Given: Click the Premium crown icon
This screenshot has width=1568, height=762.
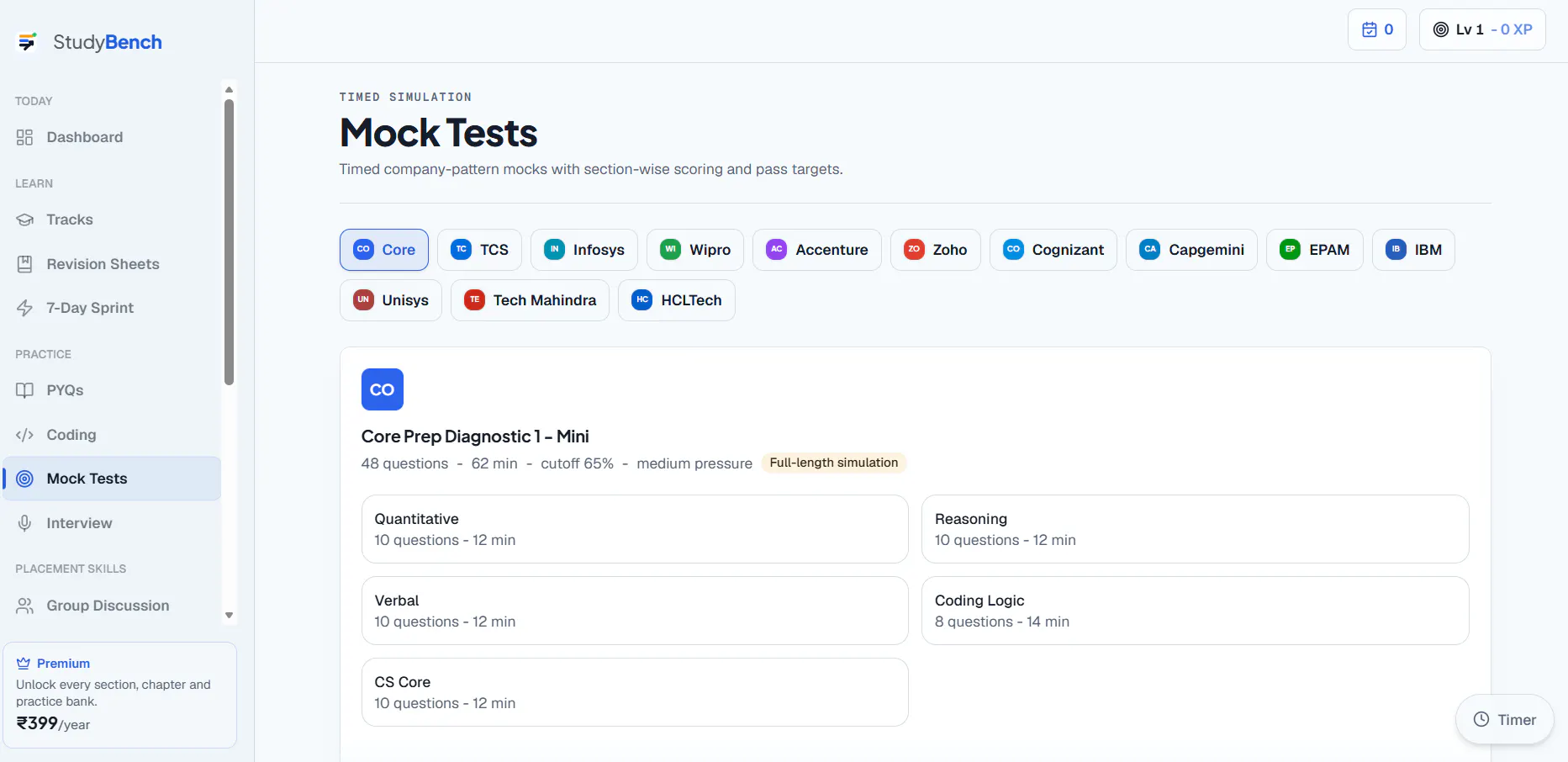Looking at the screenshot, I should tap(24, 663).
